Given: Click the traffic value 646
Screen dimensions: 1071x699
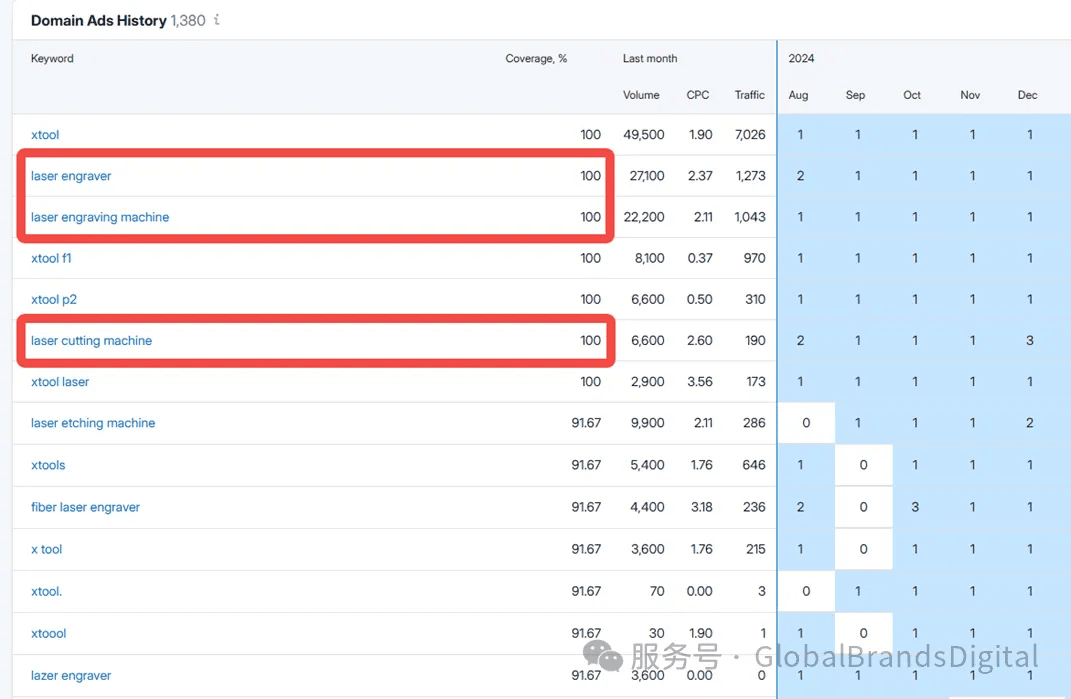Looking at the screenshot, I should (x=753, y=465).
